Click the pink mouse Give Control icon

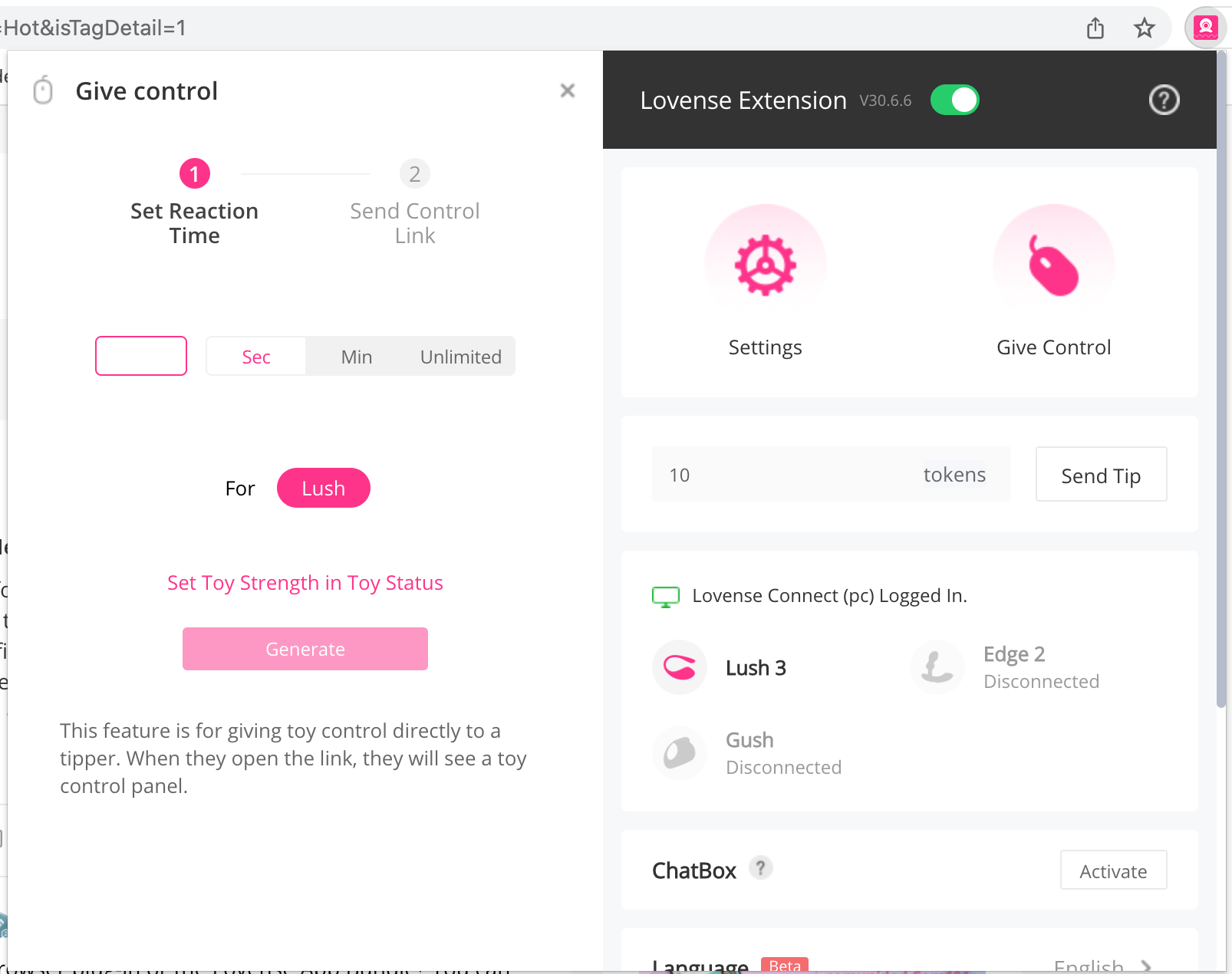[1053, 265]
